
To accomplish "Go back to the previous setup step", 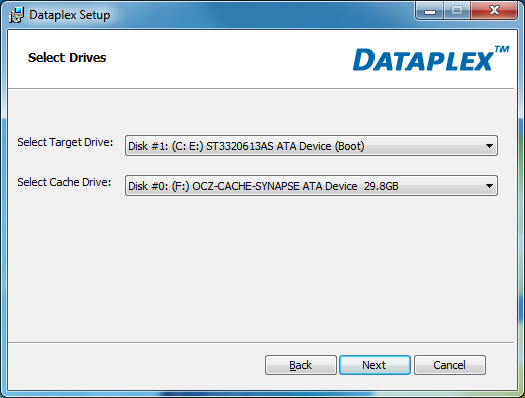I will (301, 365).
